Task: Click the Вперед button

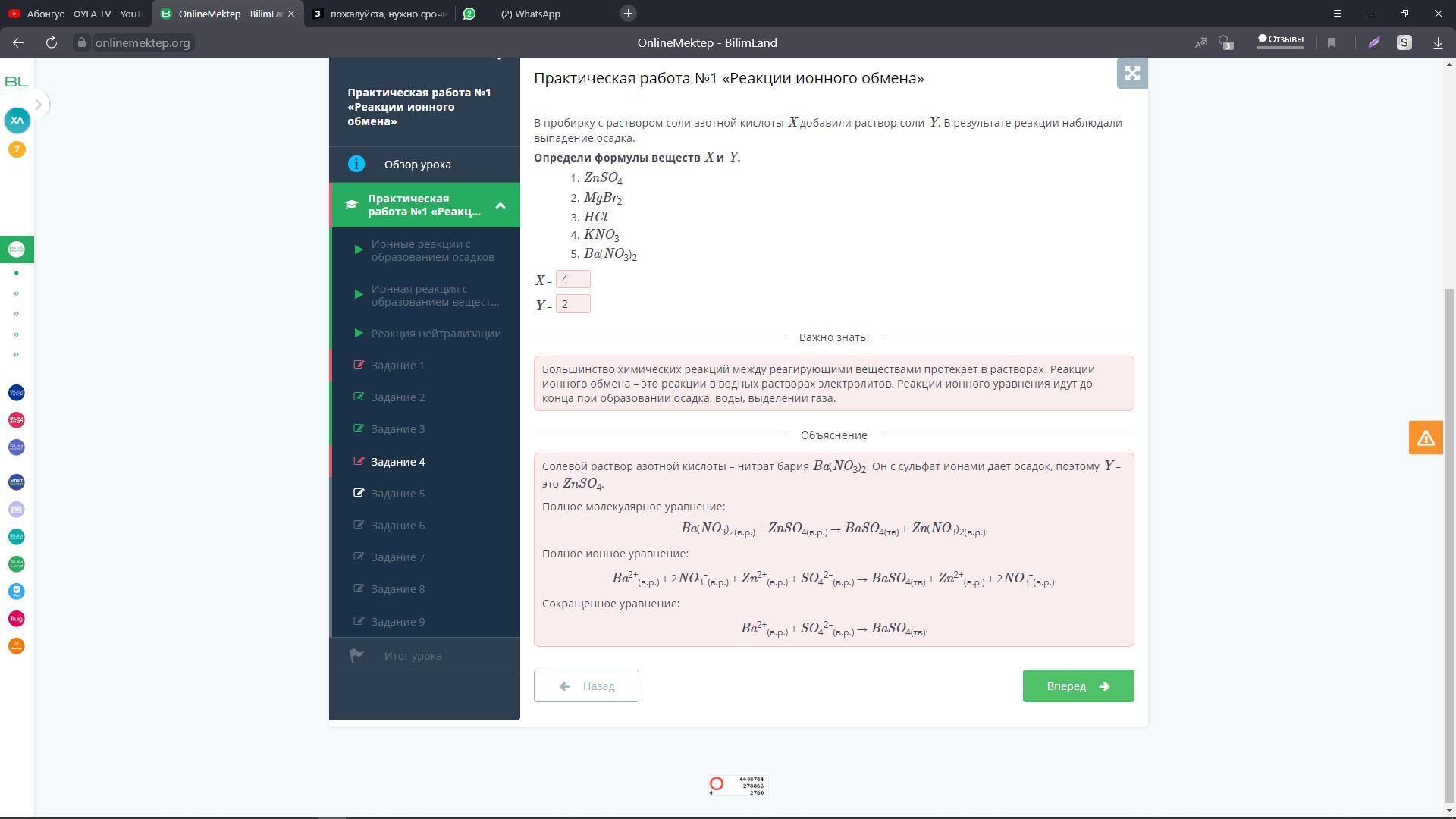Action: point(1078,686)
